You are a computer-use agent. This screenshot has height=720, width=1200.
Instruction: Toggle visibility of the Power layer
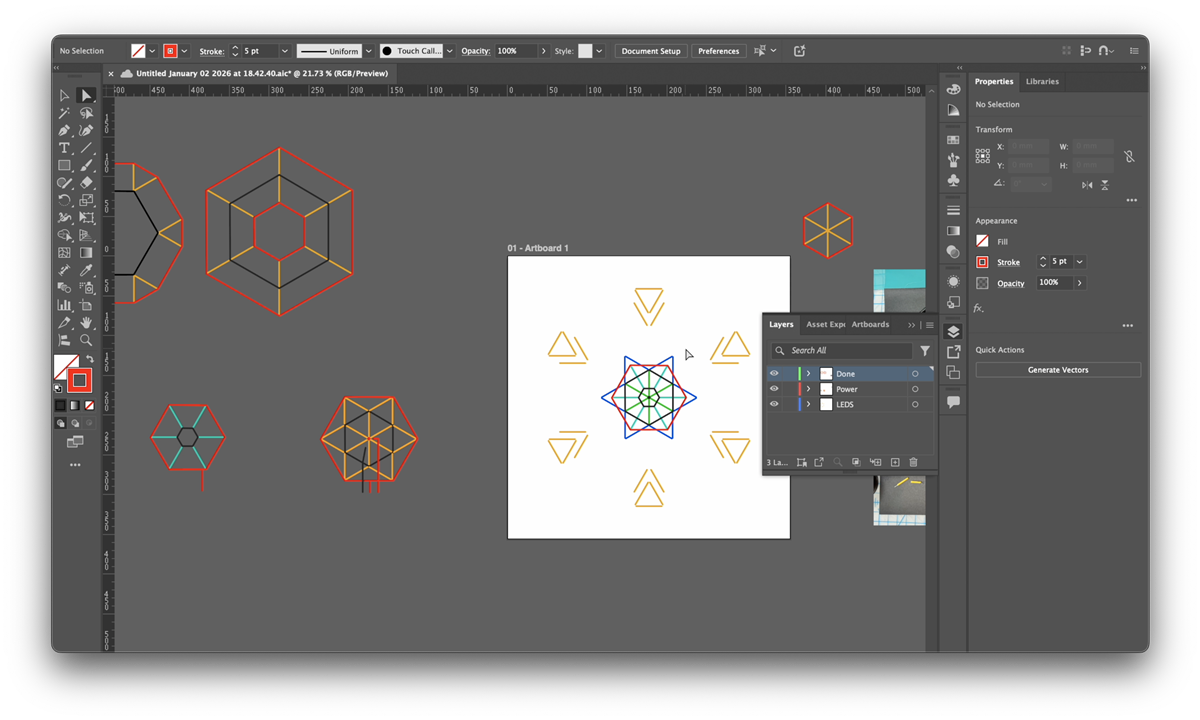coord(774,389)
